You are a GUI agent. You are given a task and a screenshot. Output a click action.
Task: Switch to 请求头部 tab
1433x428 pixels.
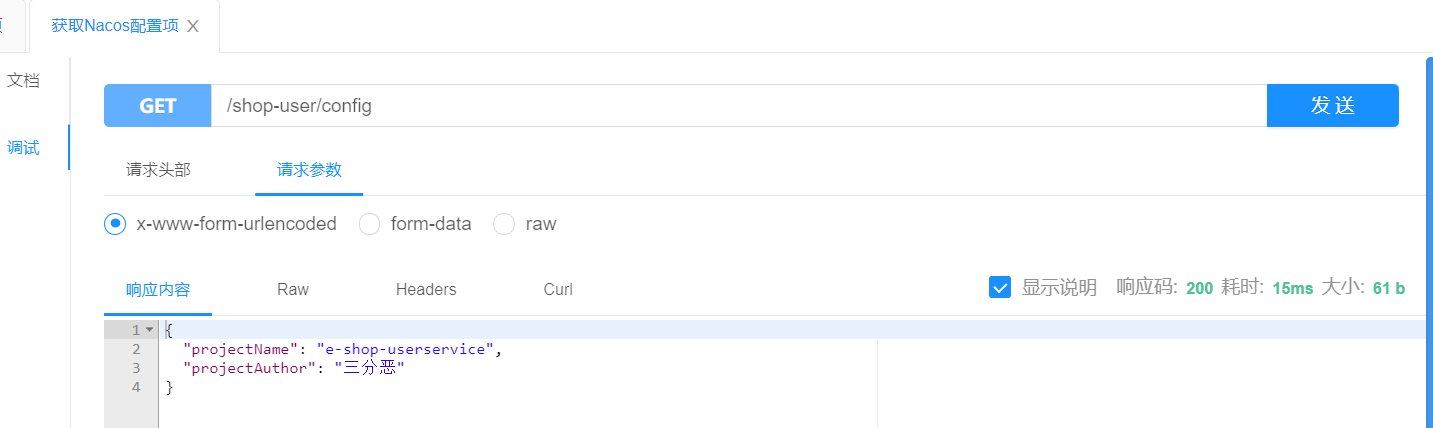tap(158, 170)
